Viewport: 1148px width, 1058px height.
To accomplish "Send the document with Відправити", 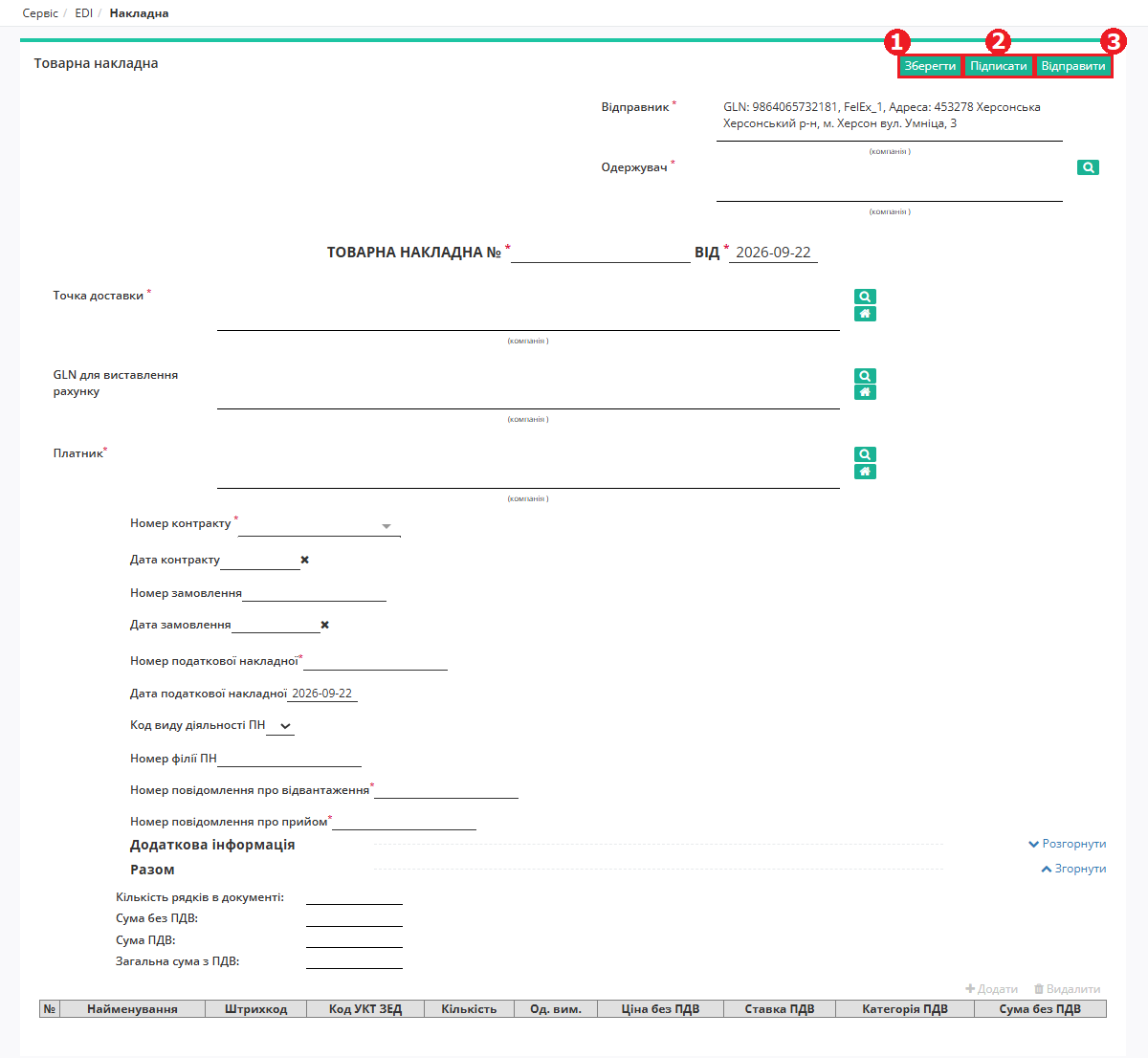I will coord(1073,66).
